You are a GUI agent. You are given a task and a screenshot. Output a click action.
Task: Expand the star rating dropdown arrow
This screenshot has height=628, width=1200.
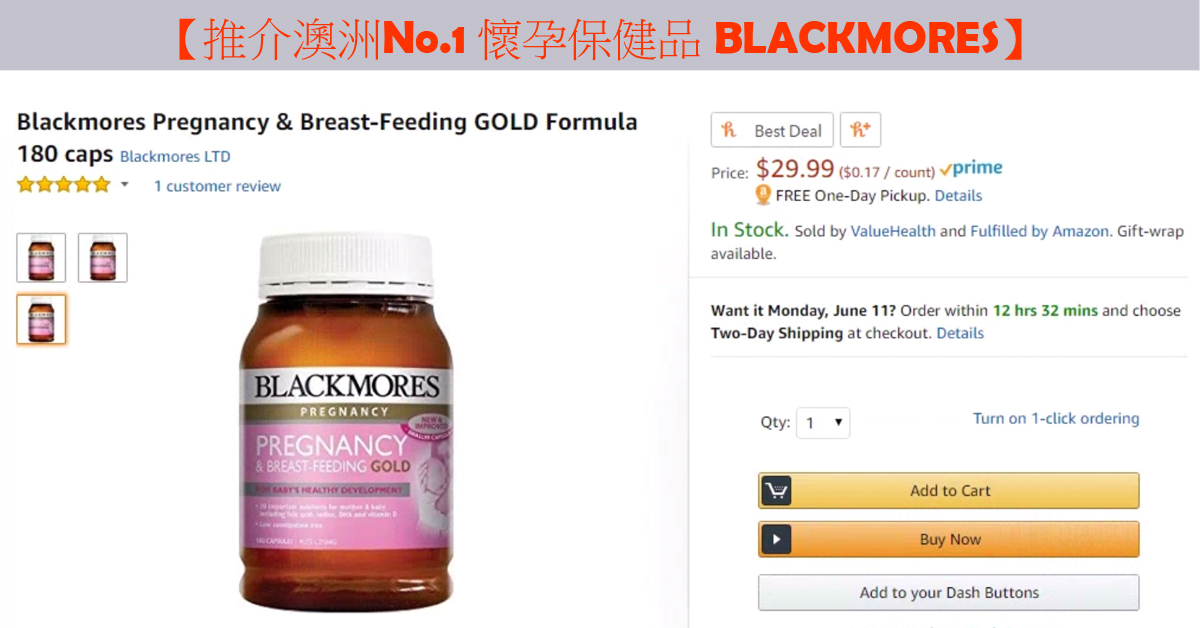coord(125,185)
